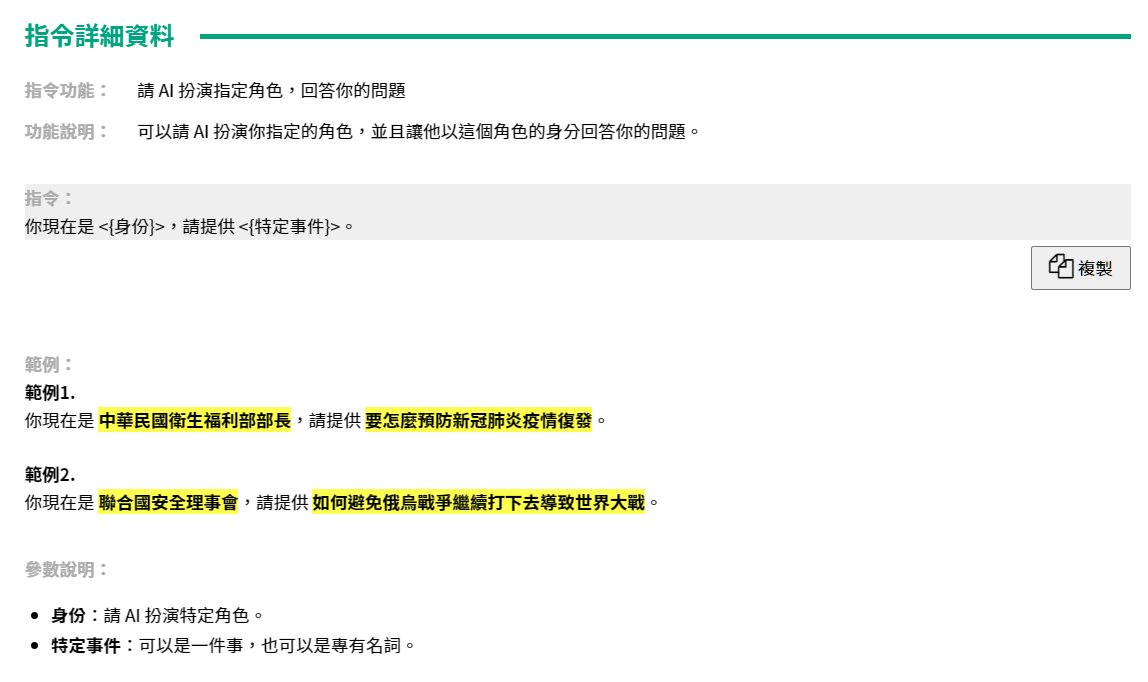
Task: Select the 範例1. heading
Action: pos(50,392)
